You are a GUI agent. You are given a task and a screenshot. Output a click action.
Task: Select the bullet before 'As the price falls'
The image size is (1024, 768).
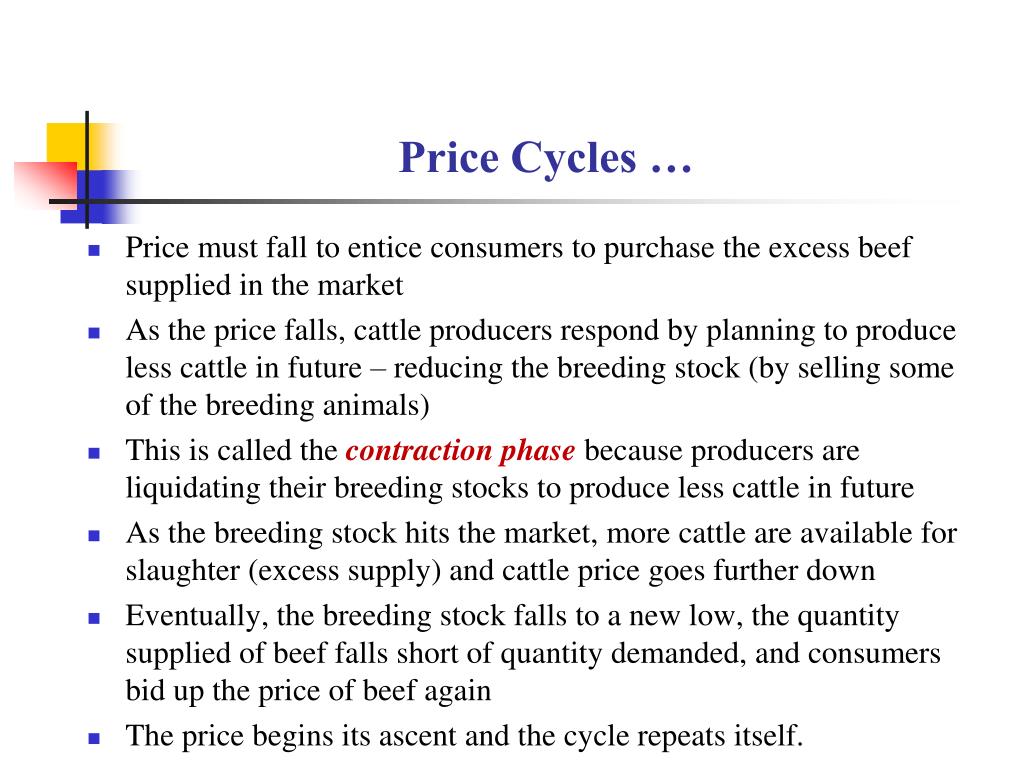tap(94, 332)
